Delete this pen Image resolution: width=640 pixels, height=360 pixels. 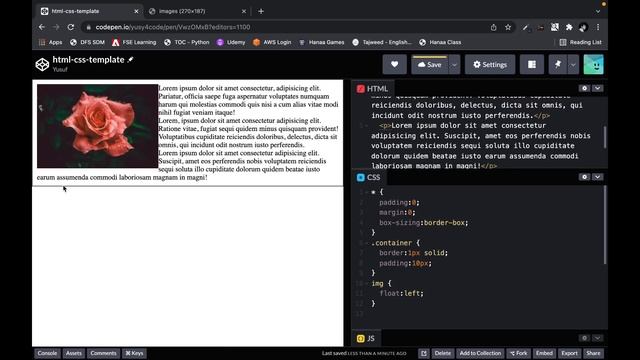[442, 353]
